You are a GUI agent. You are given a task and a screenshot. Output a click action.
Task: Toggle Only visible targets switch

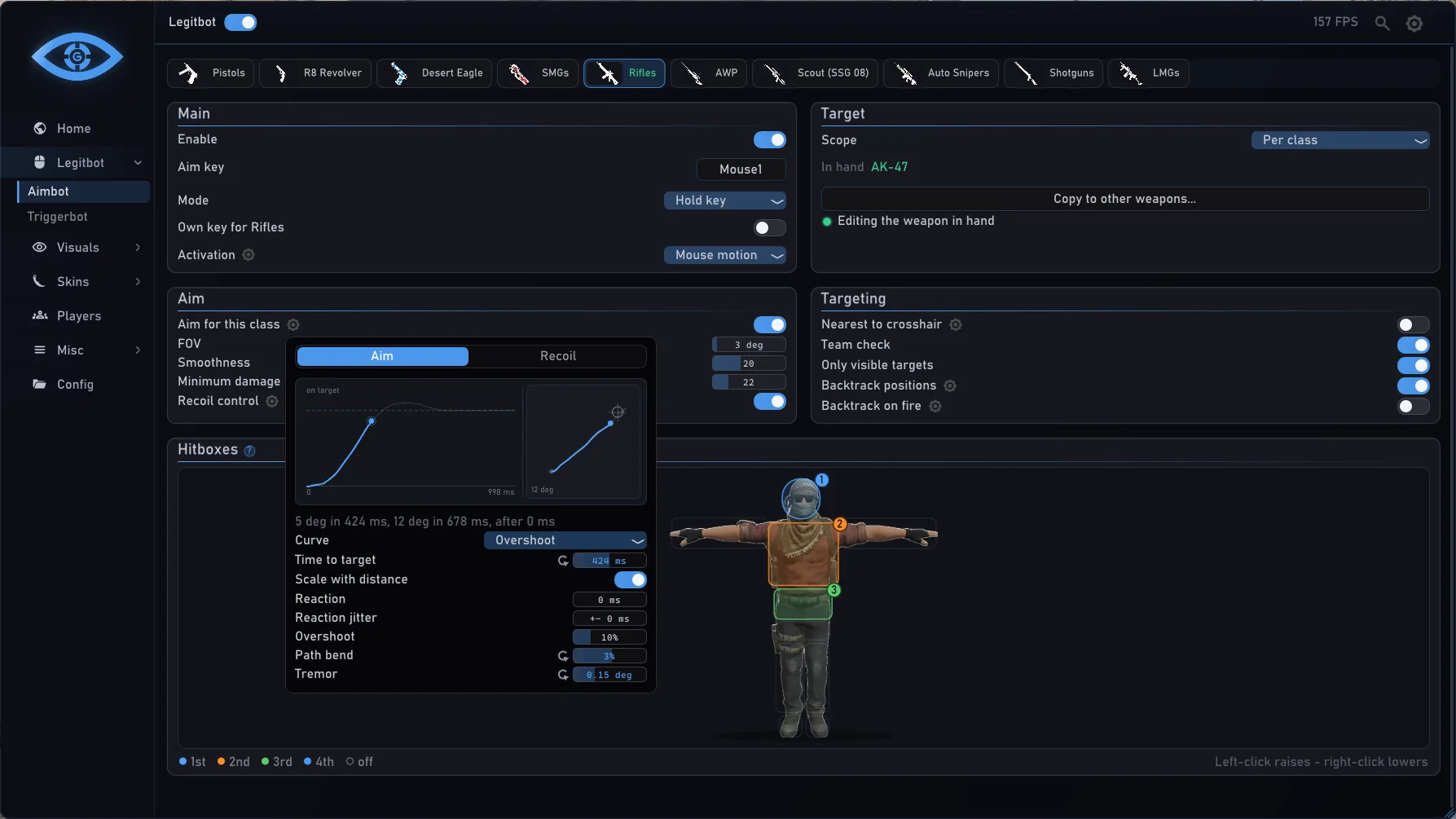pos(1413,366)
